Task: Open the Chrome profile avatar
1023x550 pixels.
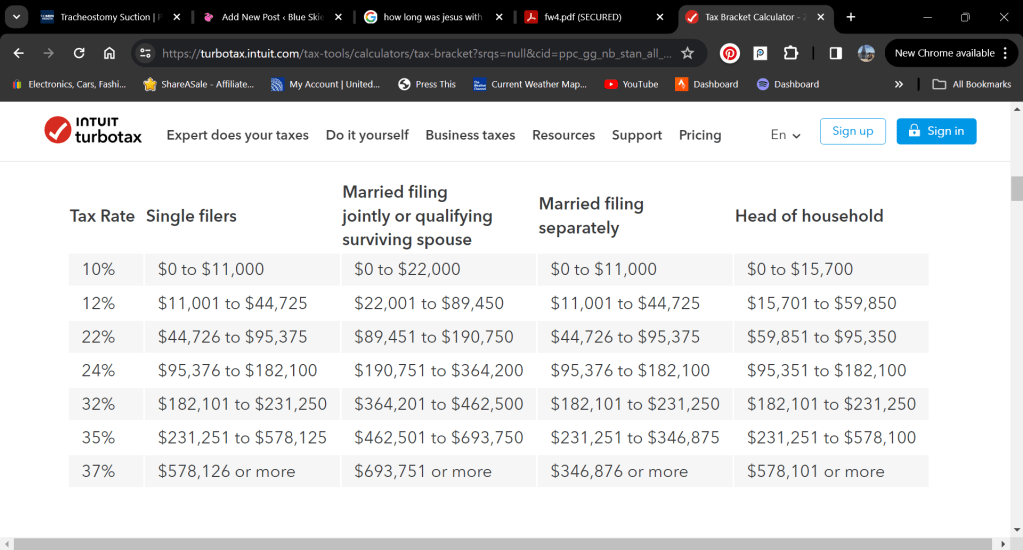Action: pyautogui.click(x=866, y=53)
